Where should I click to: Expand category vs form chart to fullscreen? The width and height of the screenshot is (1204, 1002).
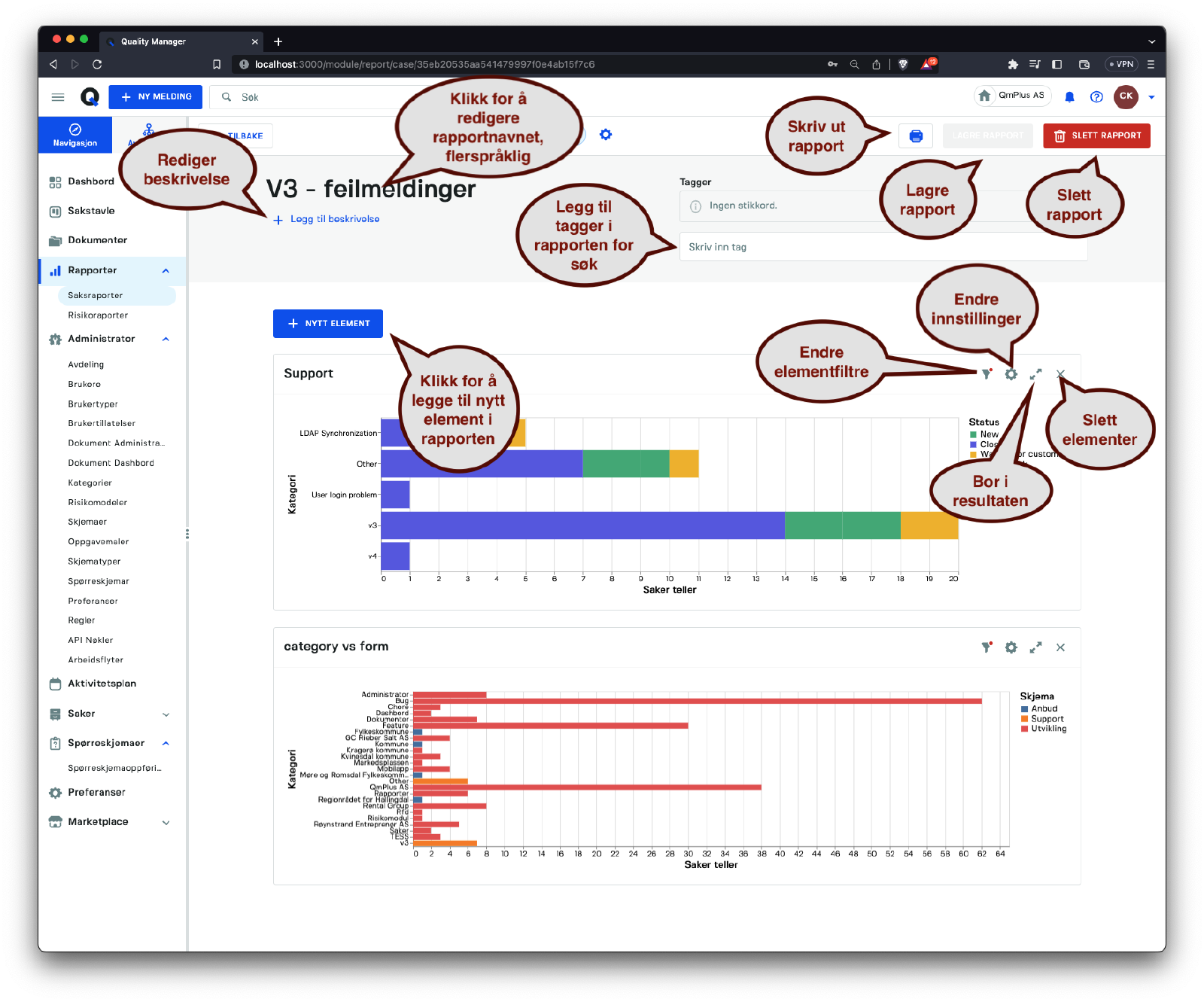[1036, 647]
